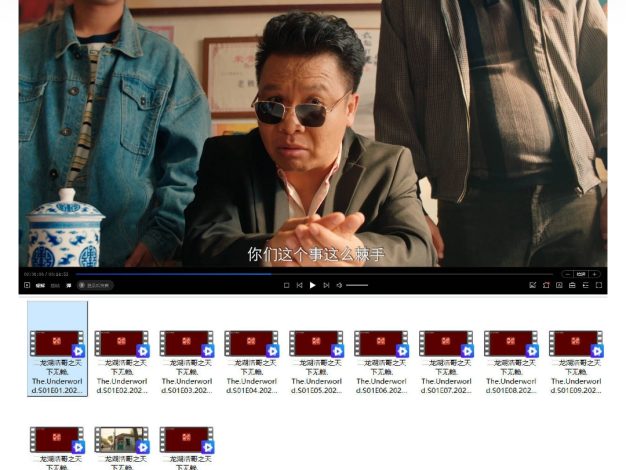Seek along the video progress bar
Viewport: 626px width, 470px height.
(314, 274)
